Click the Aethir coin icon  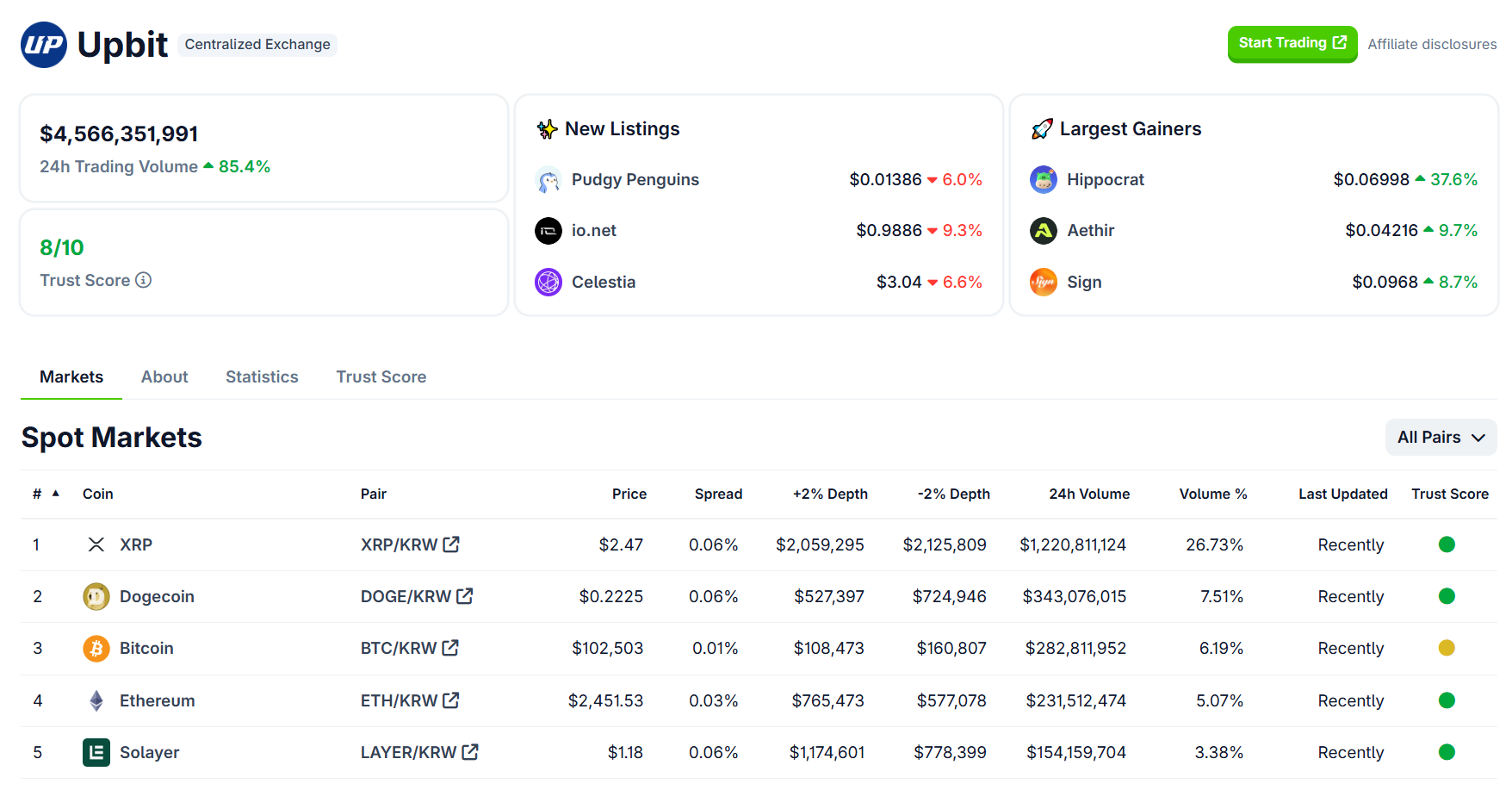[1044, 231]
